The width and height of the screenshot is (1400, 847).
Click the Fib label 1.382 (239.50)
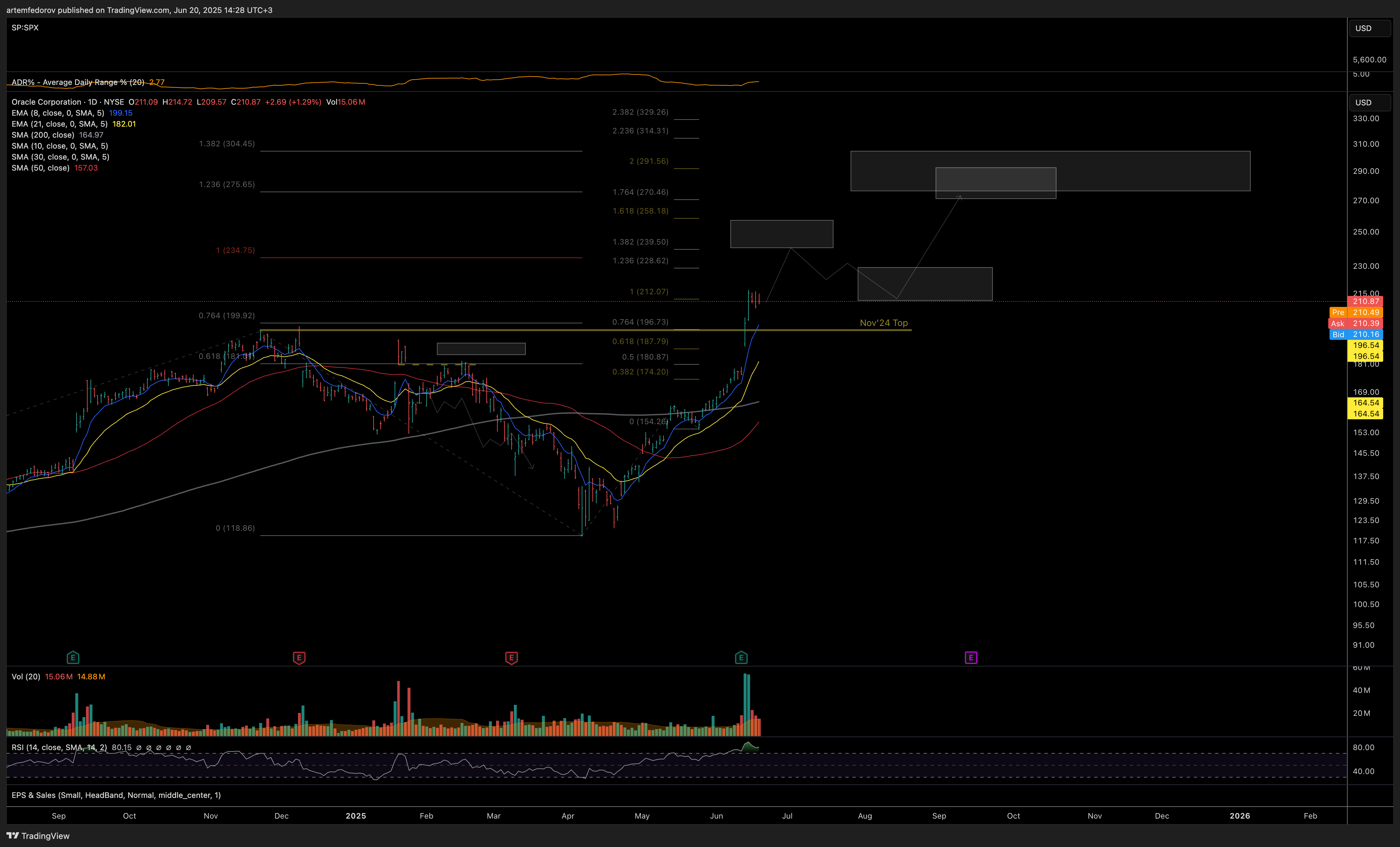[x=640, y=242]
